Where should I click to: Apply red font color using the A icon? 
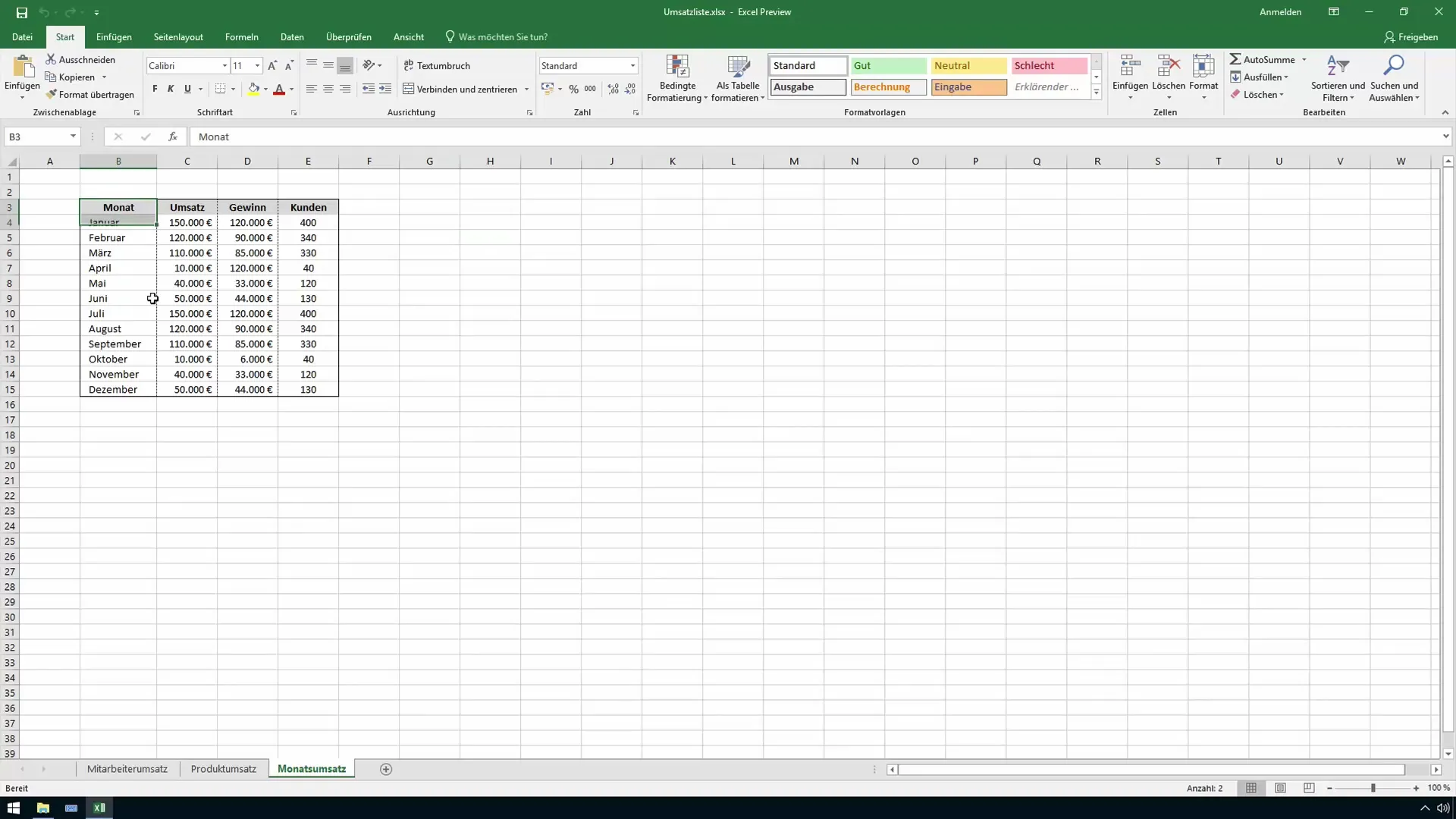[279, 89]
